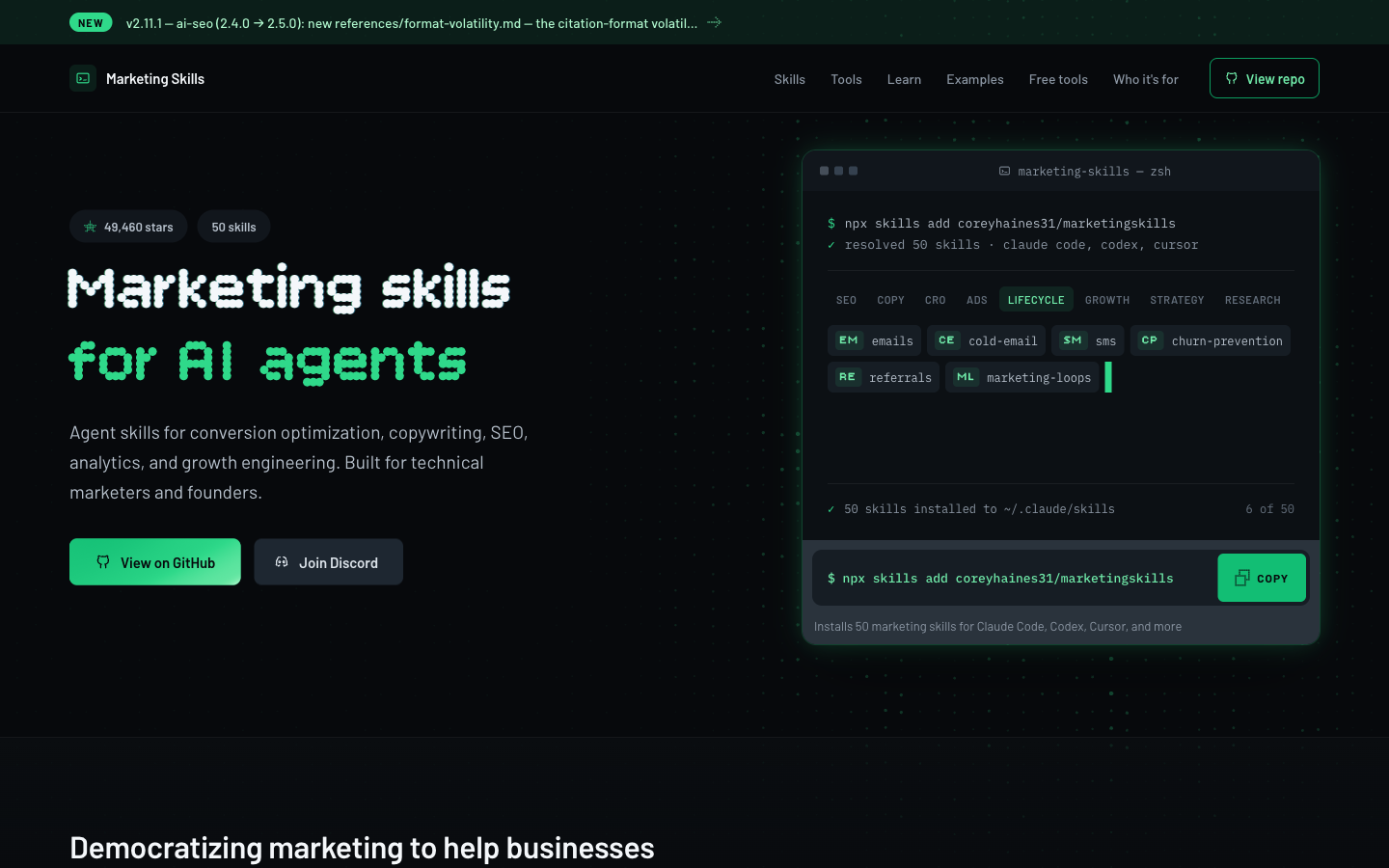Click the GitHub icon in View repo
Screen dimensions: 1389x868
(1232, 78)
